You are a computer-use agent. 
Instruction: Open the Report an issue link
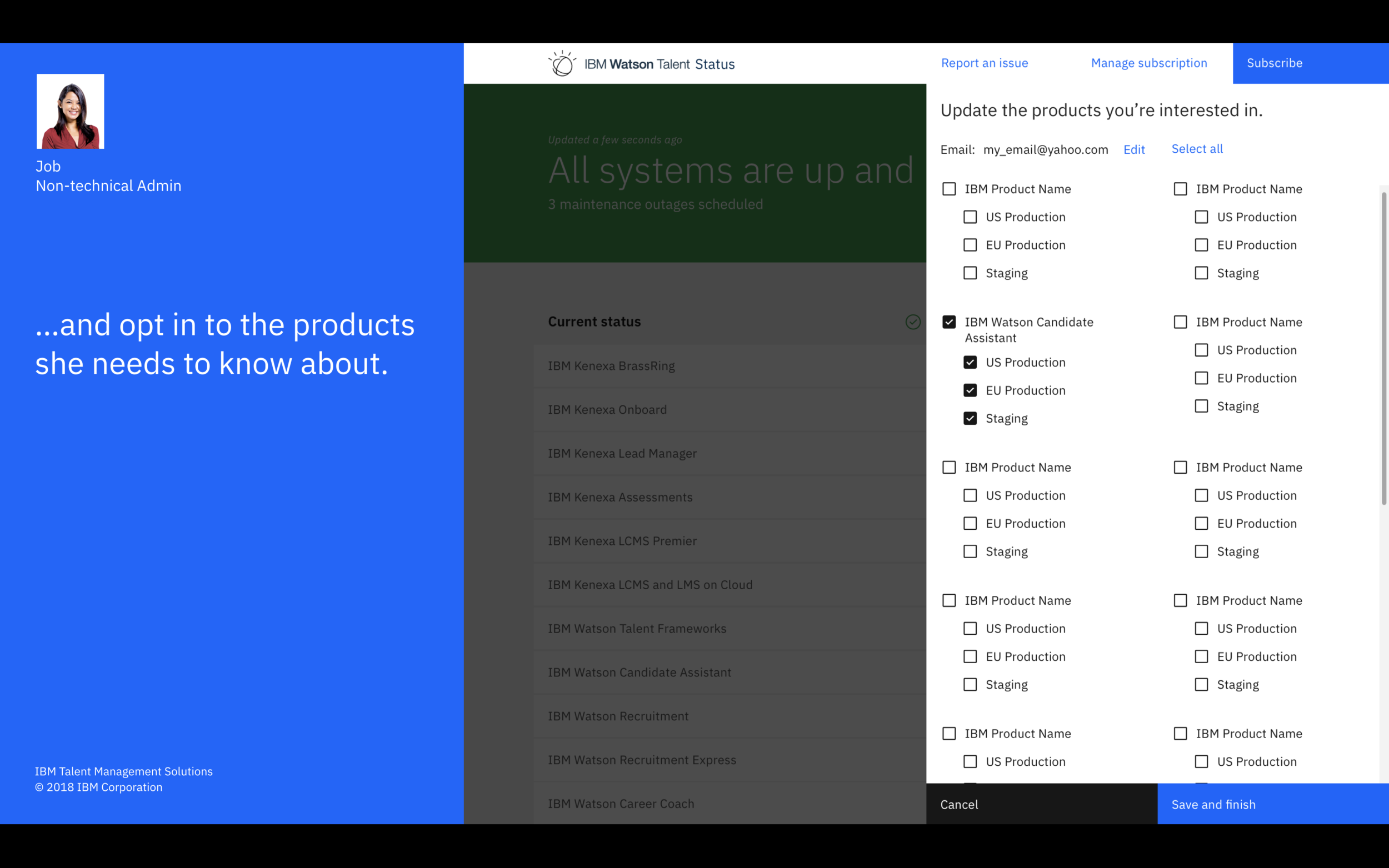point(984,63)
